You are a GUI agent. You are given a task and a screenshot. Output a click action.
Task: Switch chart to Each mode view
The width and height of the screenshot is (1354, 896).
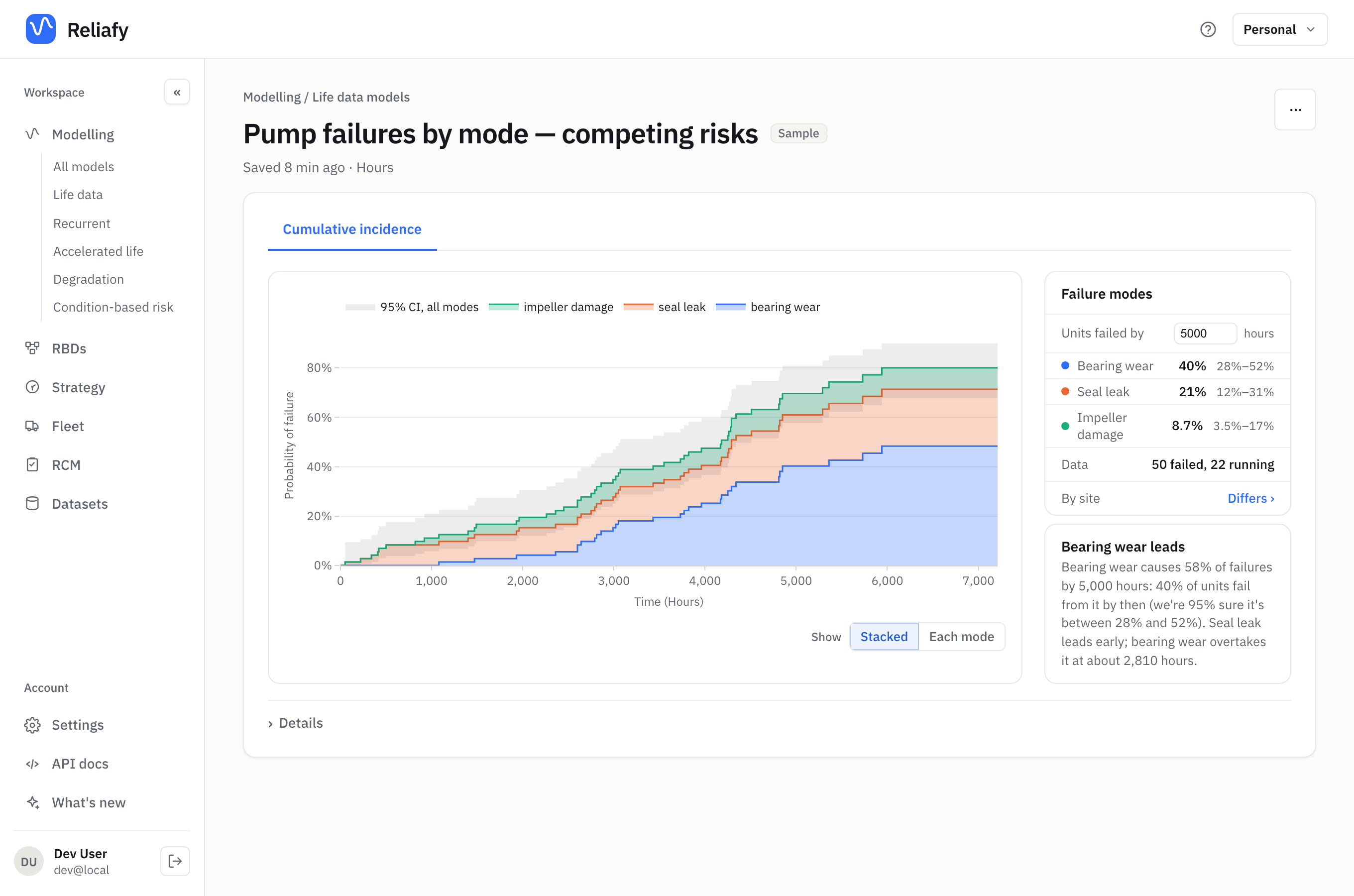point(962,637)
